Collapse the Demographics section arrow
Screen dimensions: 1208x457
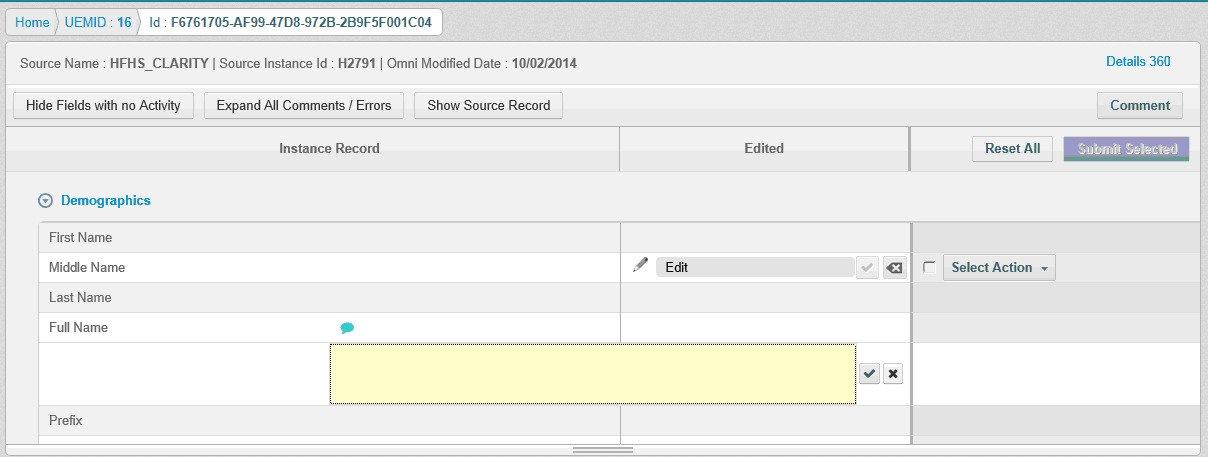[45, 201]
